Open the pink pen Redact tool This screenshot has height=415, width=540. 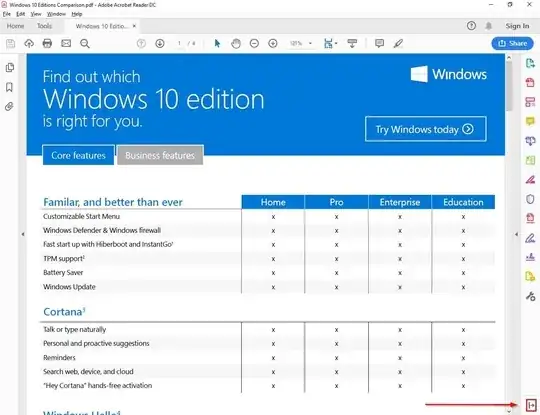tap(530, 179)
